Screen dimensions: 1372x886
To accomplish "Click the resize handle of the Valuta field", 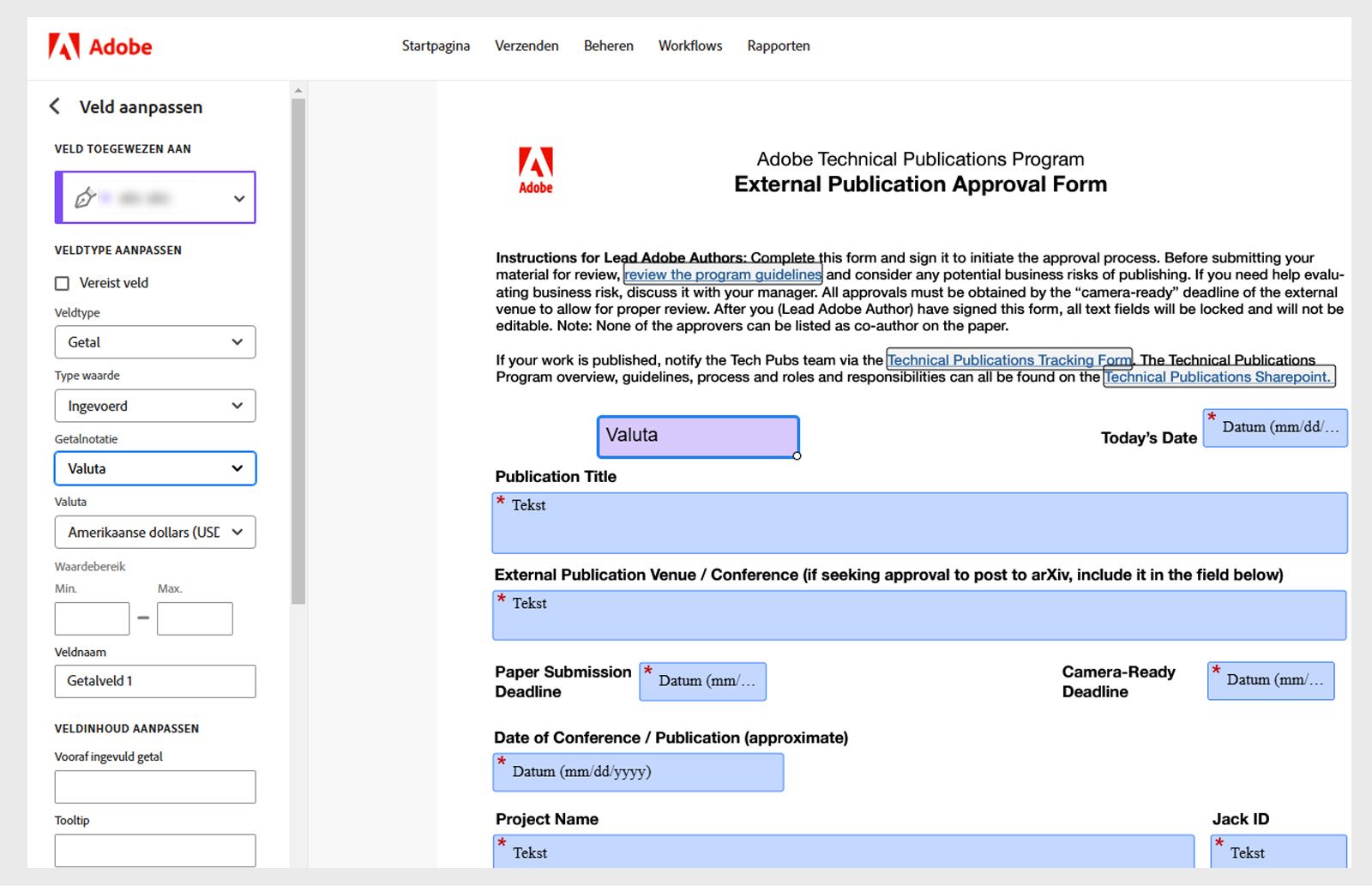I will (x=797, y=456).
